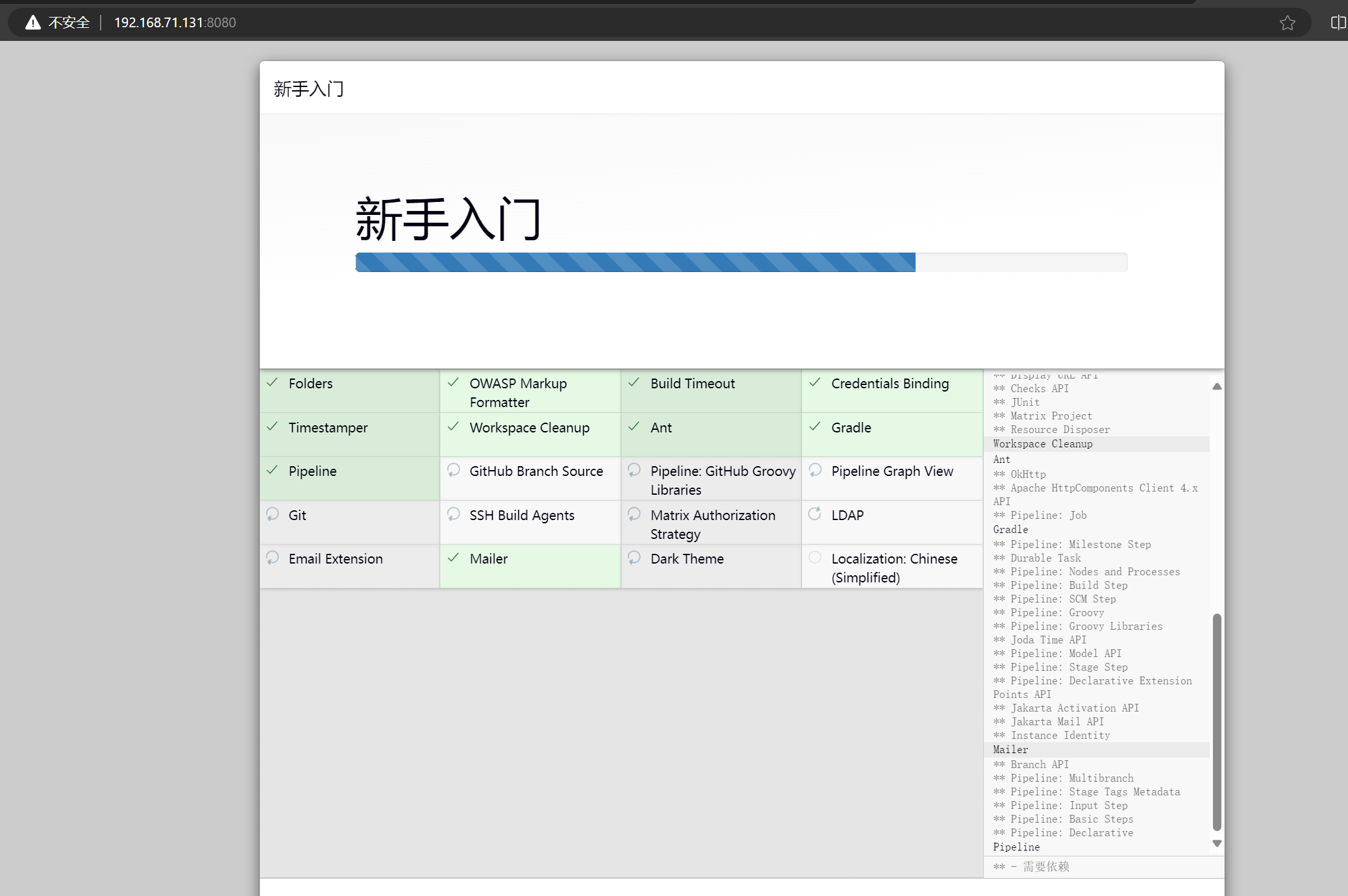Select the Folders plugin label

click(310, 384)
